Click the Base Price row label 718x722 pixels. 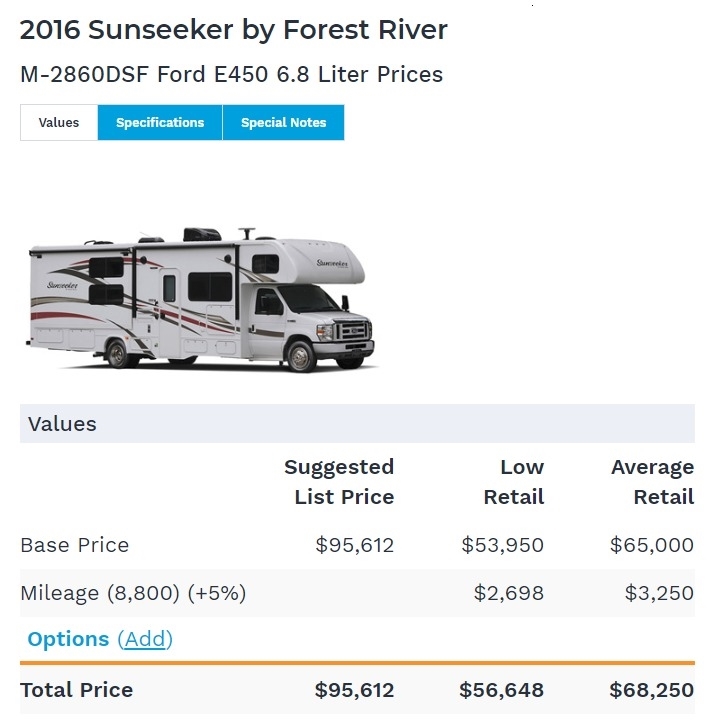coord(75,545)
